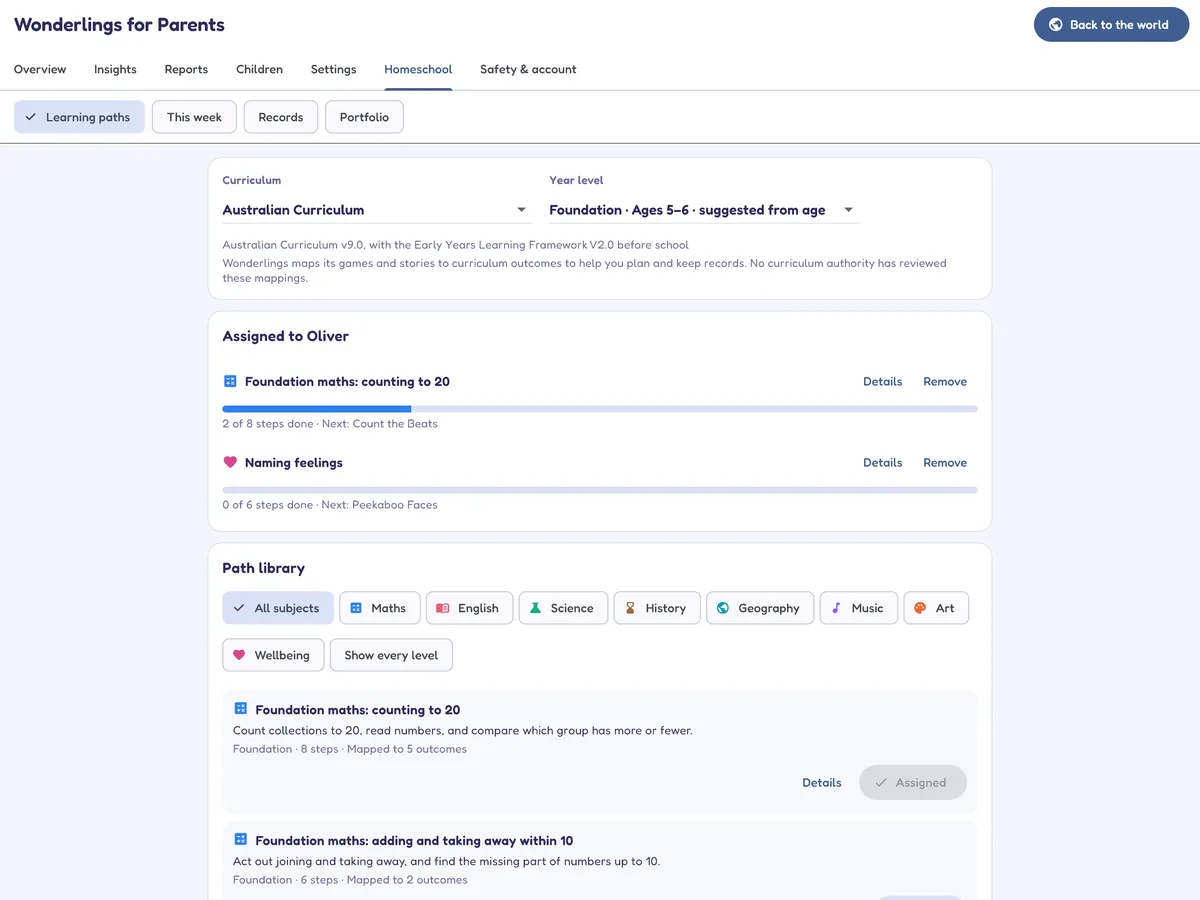Toggle Show every level
Image resolution: width=1200 pixels, height=900 pixels.
coord(391,655)
